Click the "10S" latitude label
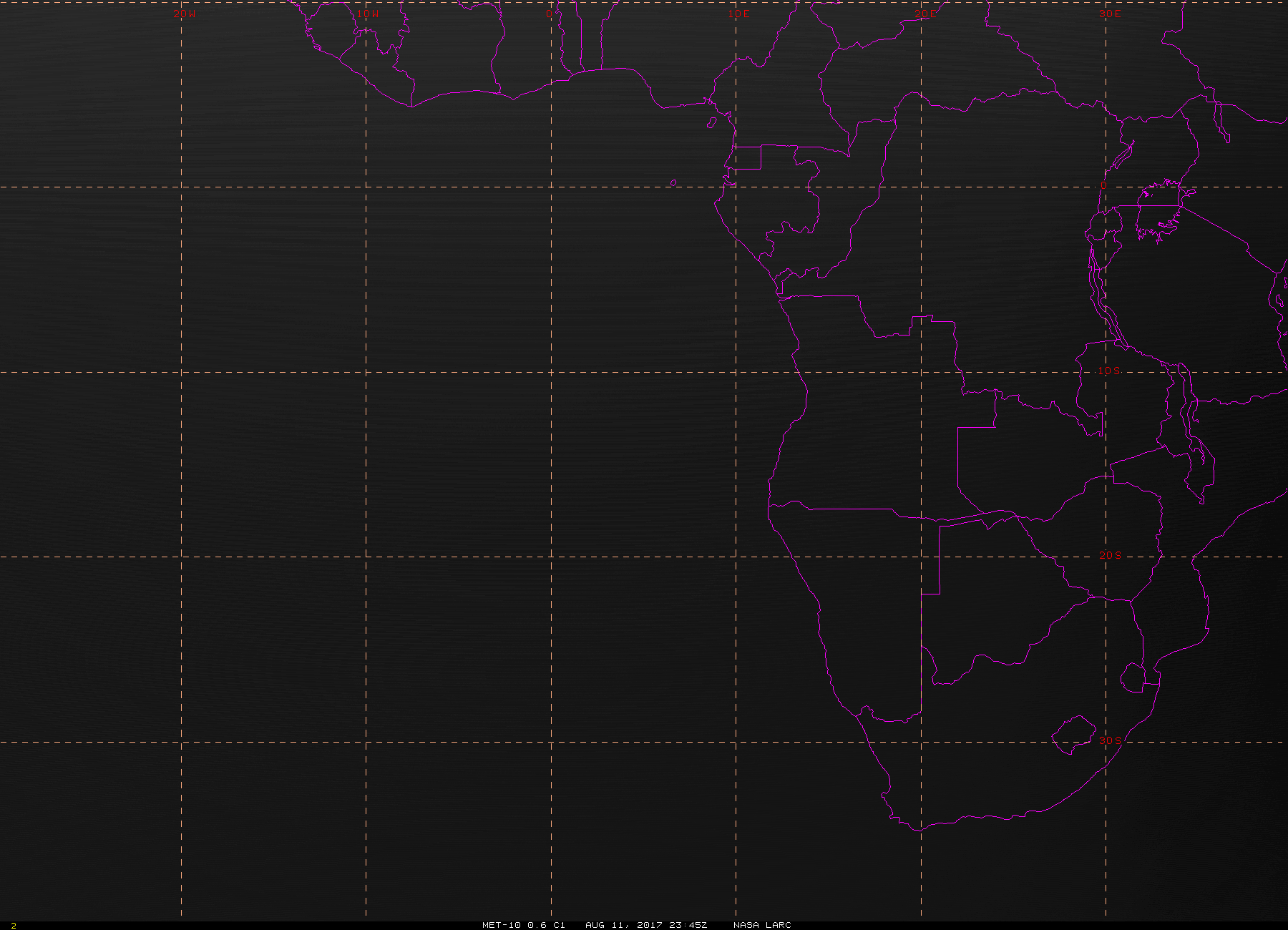The height and width of the screenshot is (930, 1288). [1109, 371]
